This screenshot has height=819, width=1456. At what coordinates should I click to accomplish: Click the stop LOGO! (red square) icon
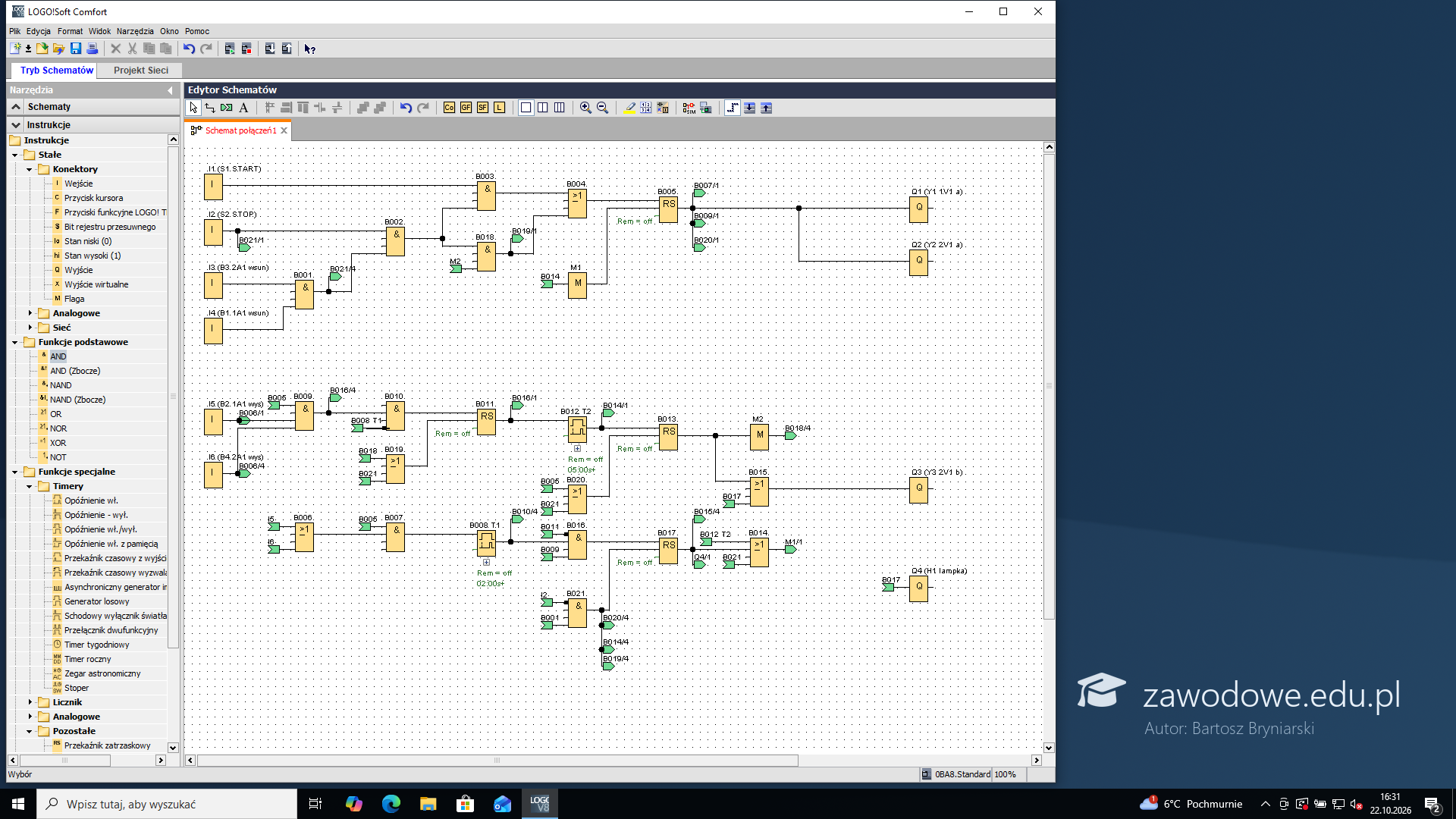(x=246, y=49)
